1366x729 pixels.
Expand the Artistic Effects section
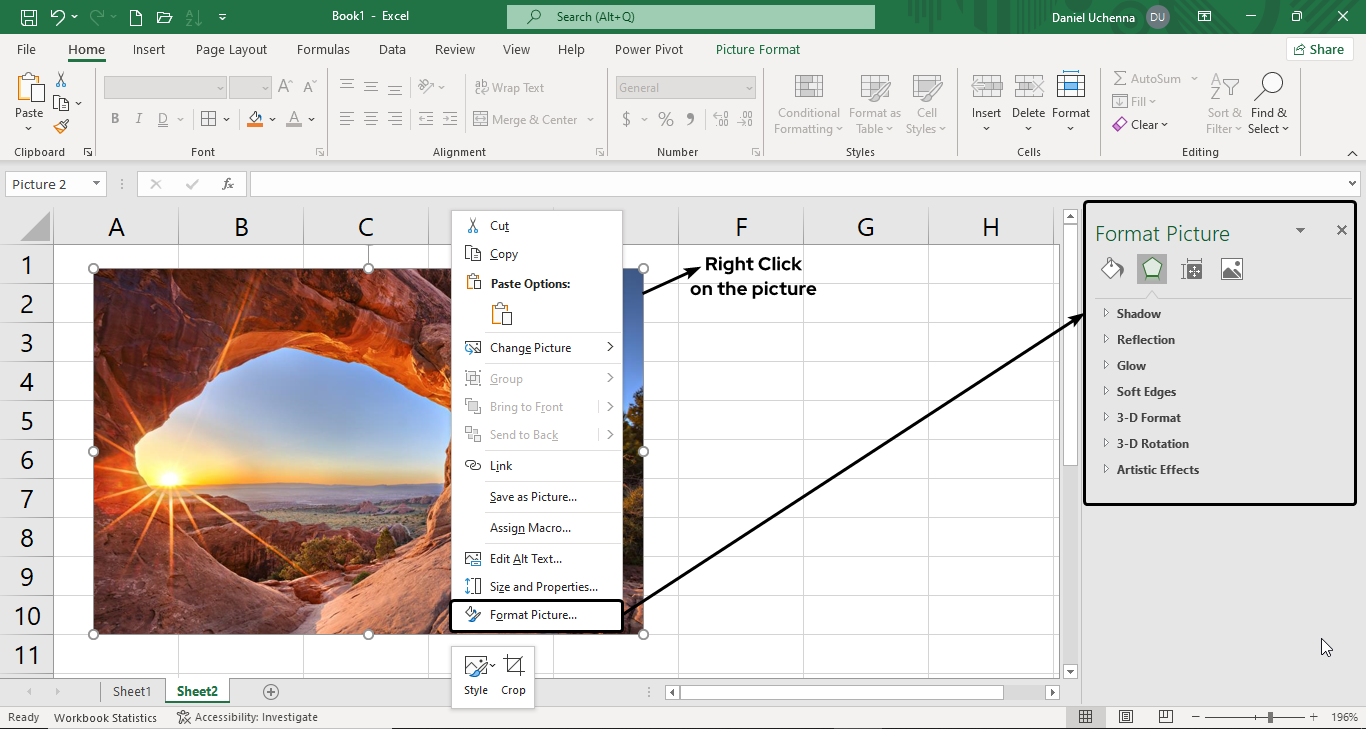click(x=1157, y=469)
